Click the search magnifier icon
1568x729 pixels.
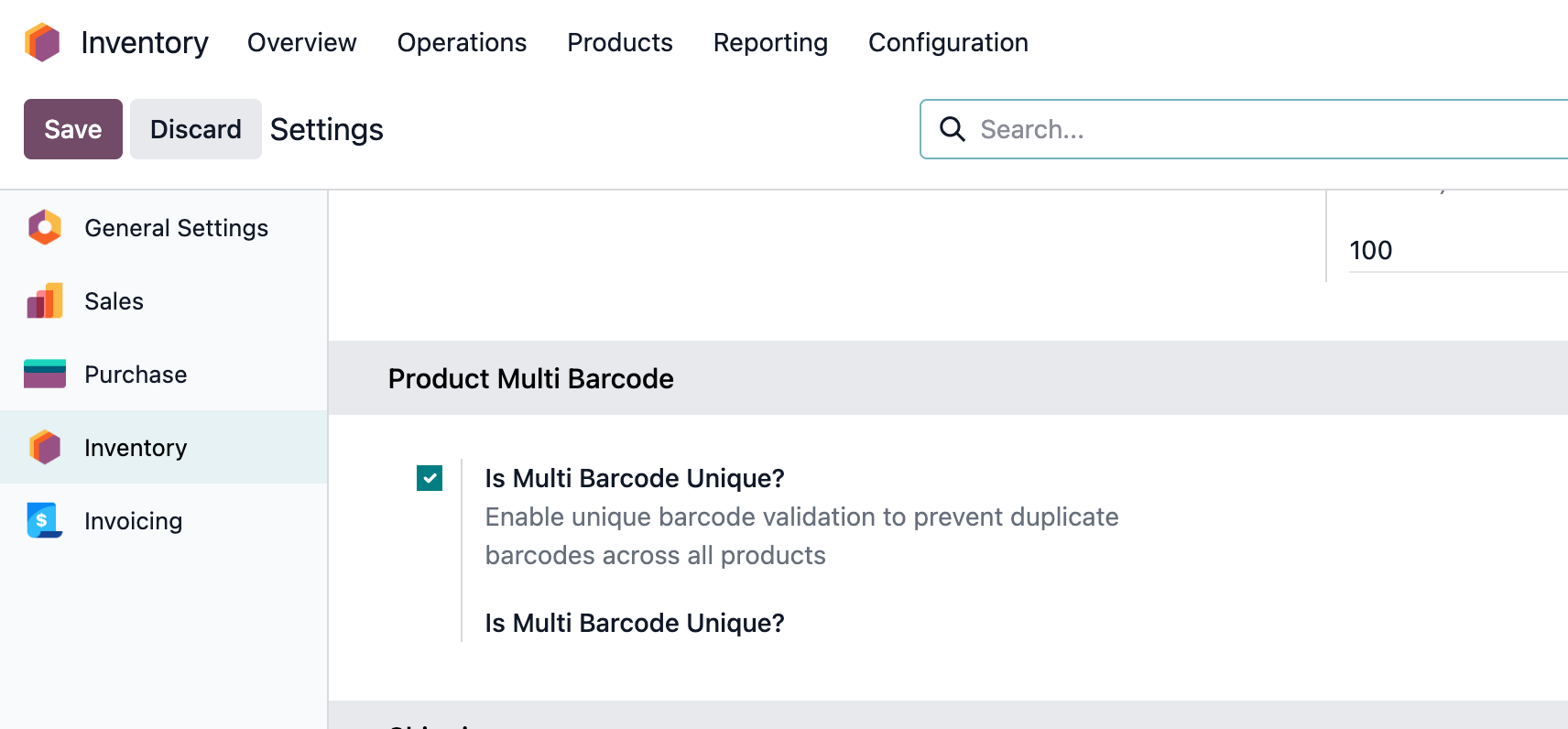tap(953, 129)
